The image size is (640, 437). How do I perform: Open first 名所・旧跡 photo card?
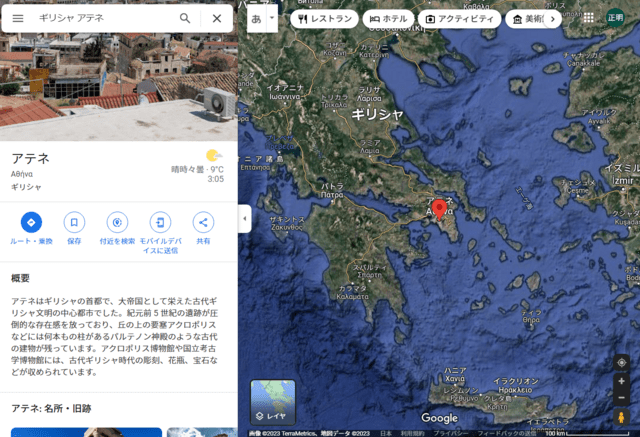coord(87,432)
